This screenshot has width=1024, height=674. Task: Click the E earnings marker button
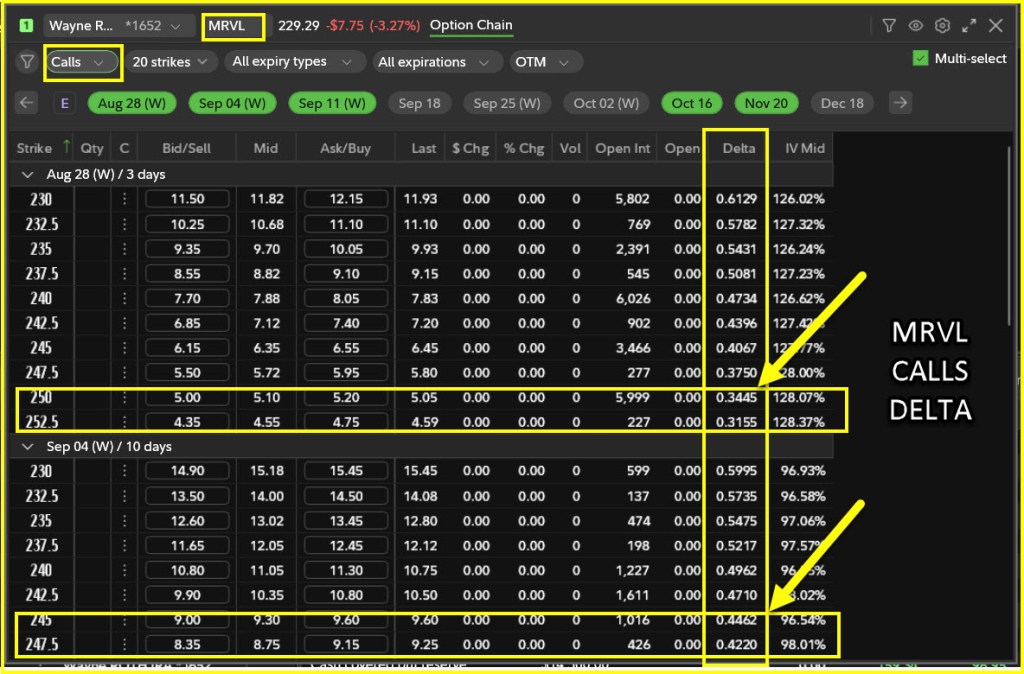pyautogui.click(x=64, y=103)
